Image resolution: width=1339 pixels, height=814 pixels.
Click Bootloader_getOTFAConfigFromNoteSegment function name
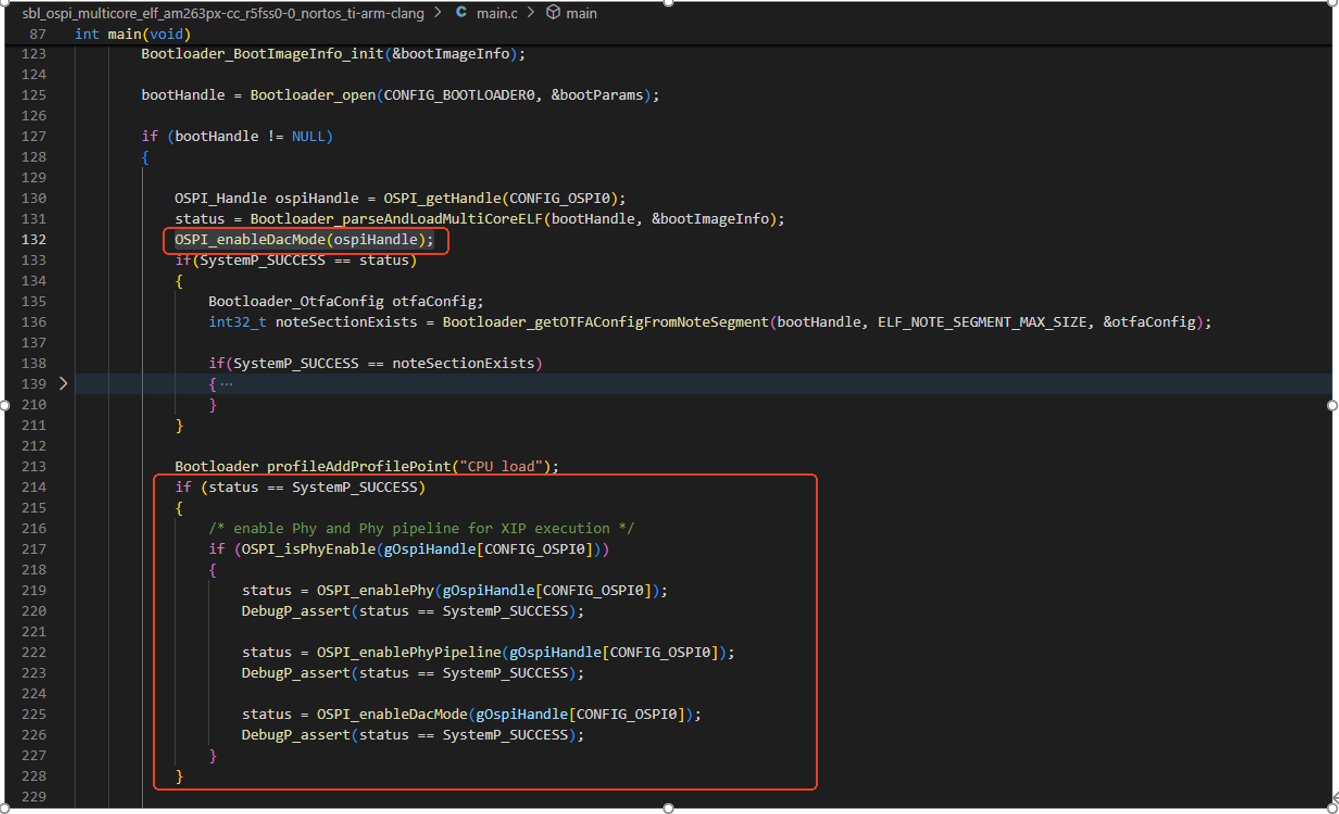605,322
